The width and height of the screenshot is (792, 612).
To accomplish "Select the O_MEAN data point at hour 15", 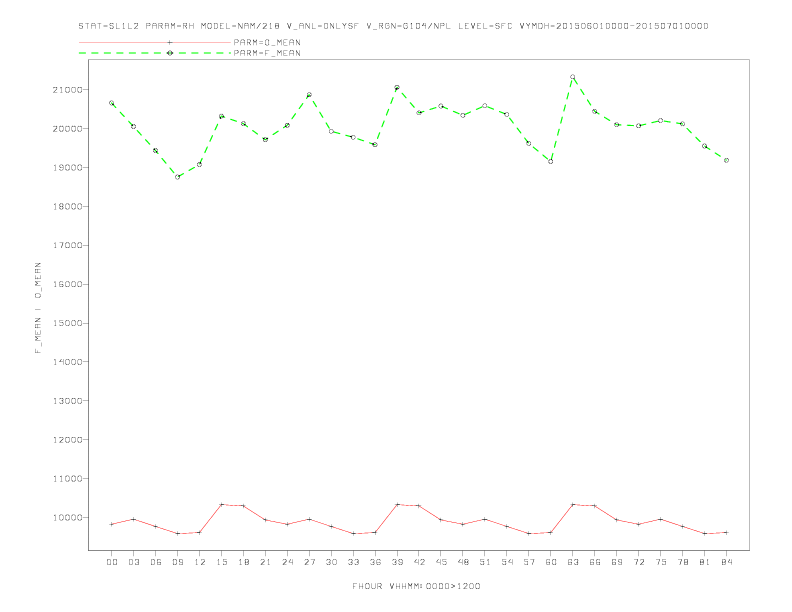I will click(221, 504).
